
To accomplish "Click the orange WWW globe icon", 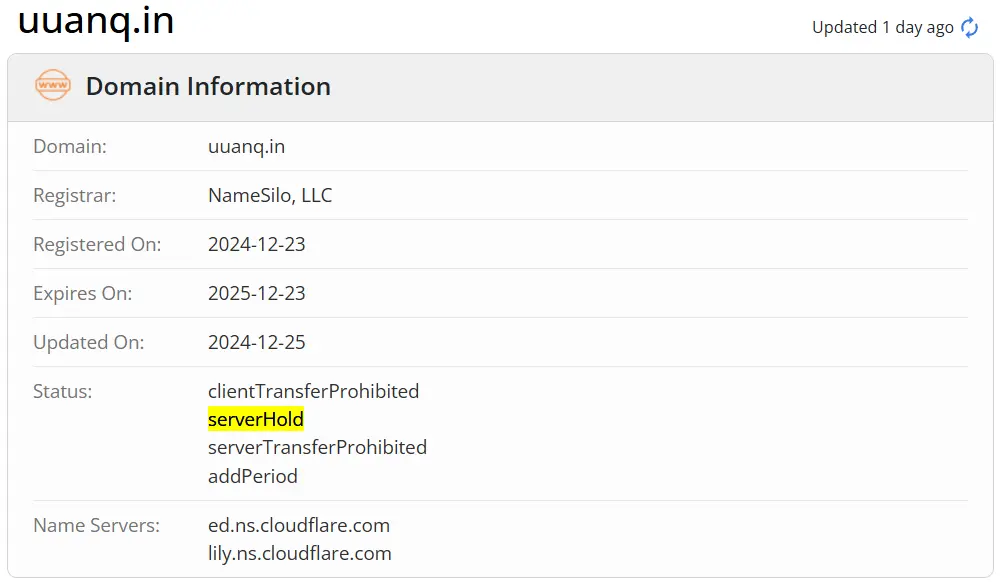I will (x=53, y=86).
